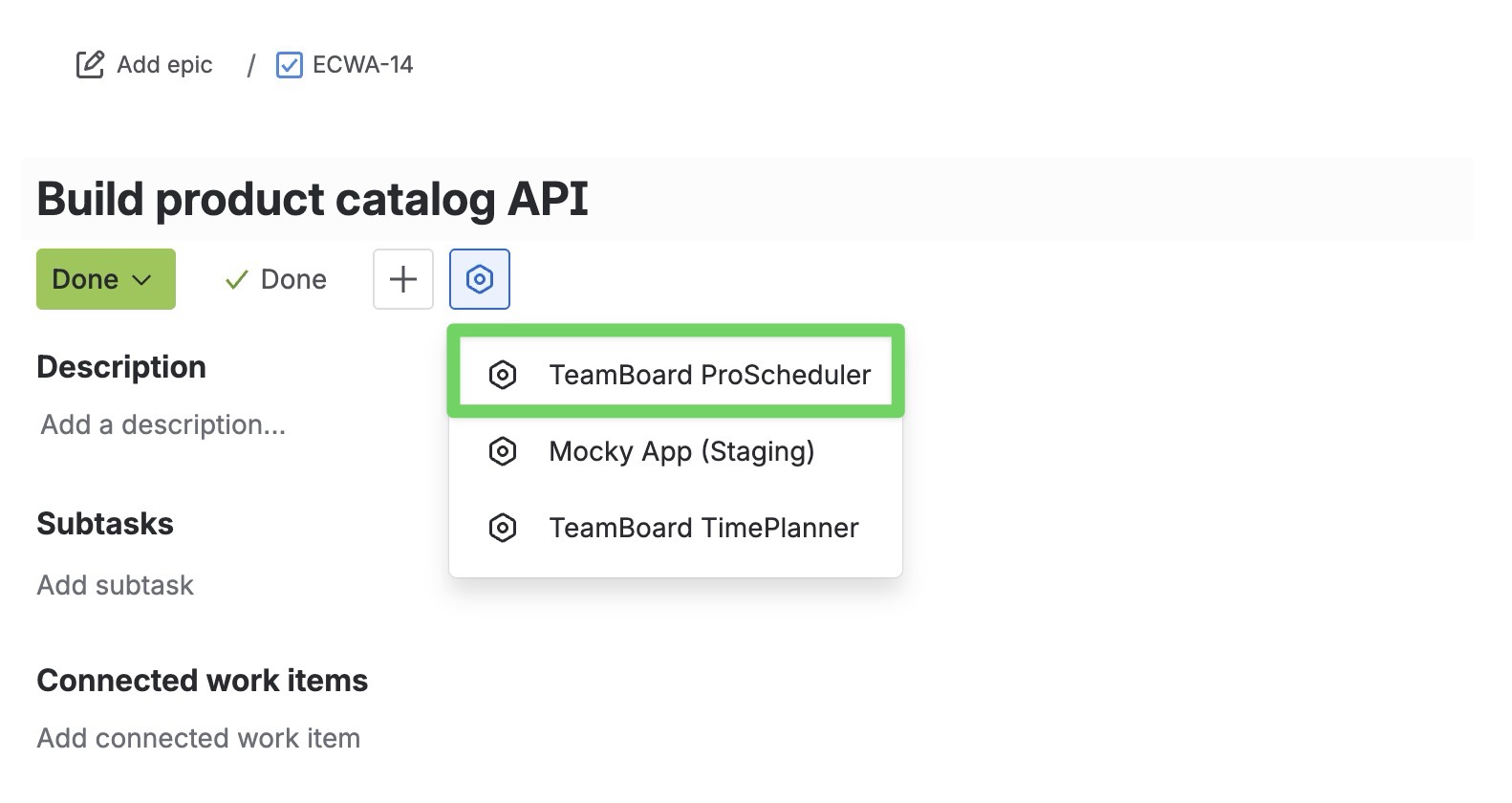
Task: Select TeamBoard ProScheduler menu entry
Action: coord(709,375)
